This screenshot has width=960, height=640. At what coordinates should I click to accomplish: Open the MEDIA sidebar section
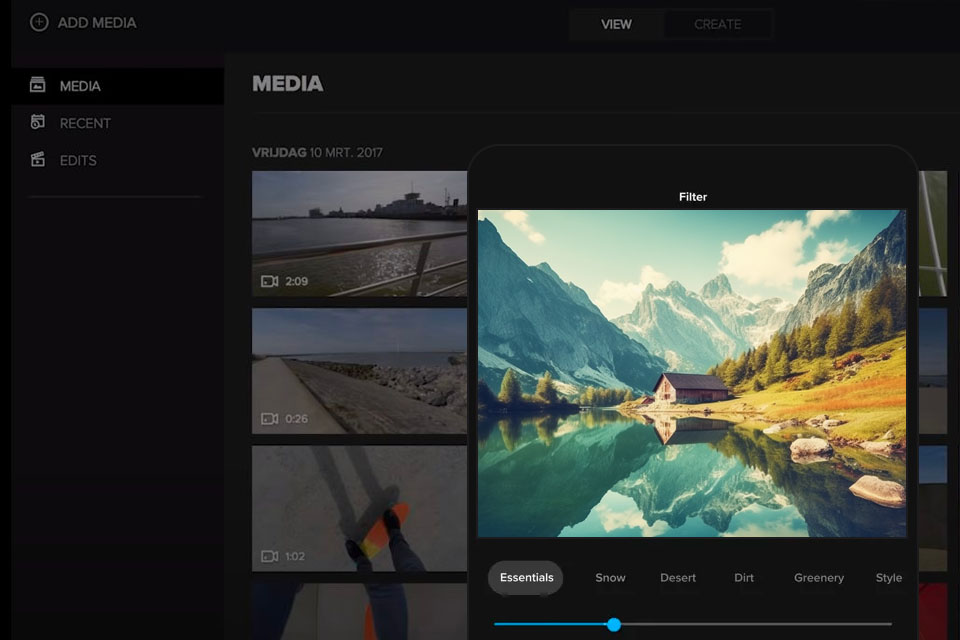(118, 86)
